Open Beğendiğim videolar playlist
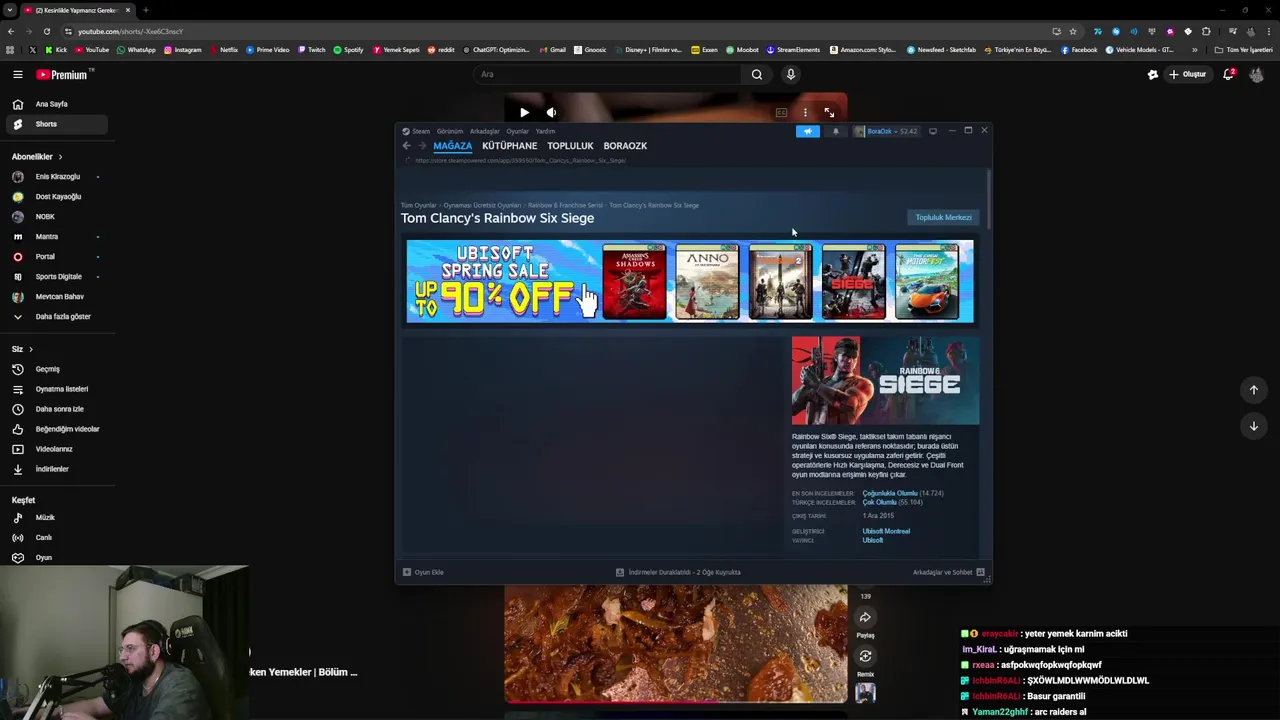Screen dimensions: 1280x720 tap(58, 429)
